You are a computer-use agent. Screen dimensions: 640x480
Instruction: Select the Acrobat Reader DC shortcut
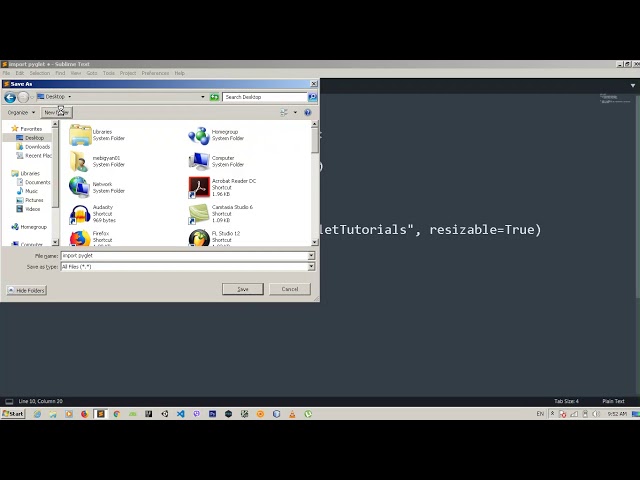coord(222,187)
